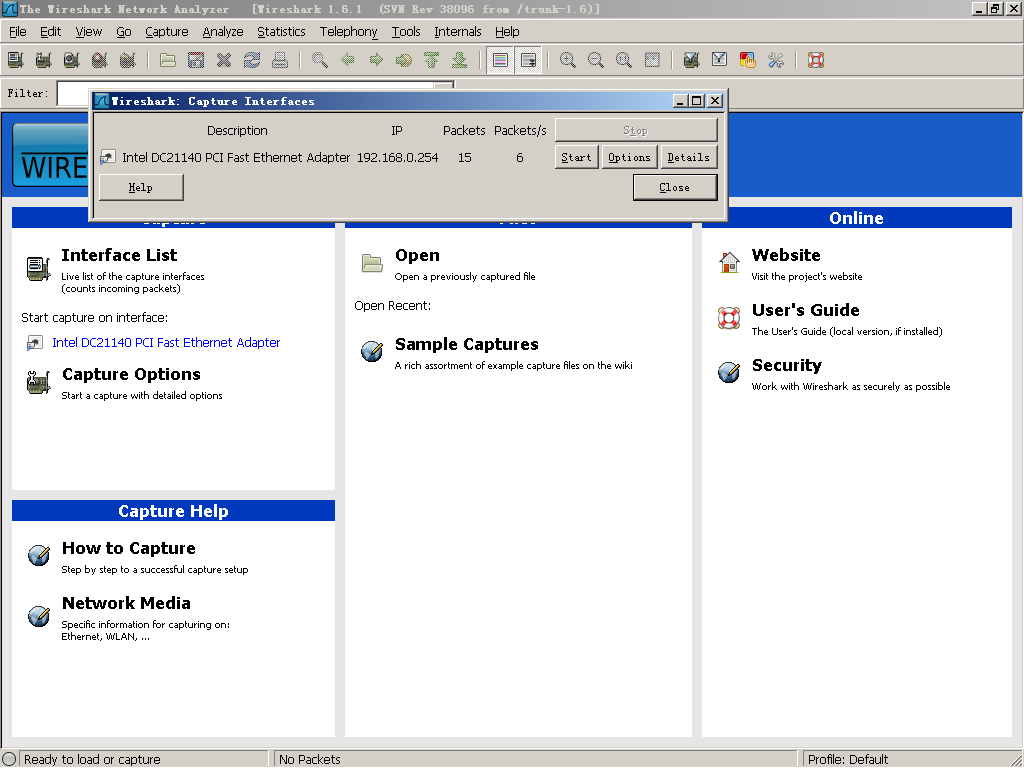This screenshot has height=768, width=1024.
Task: Click How to Capture help entry
Action: tap(129, 548)
